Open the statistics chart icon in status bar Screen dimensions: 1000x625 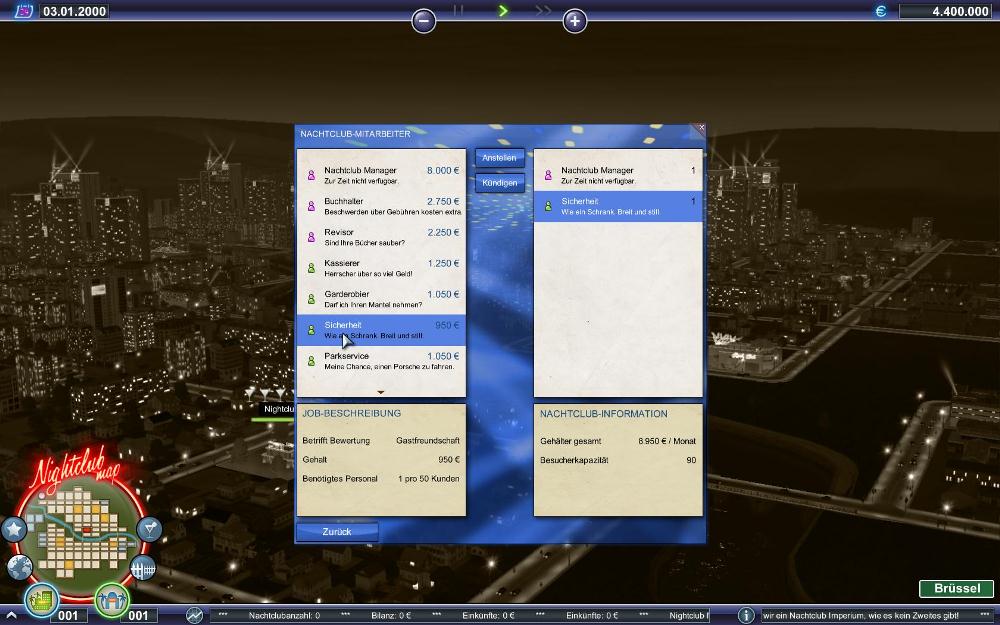pos(194,615)
